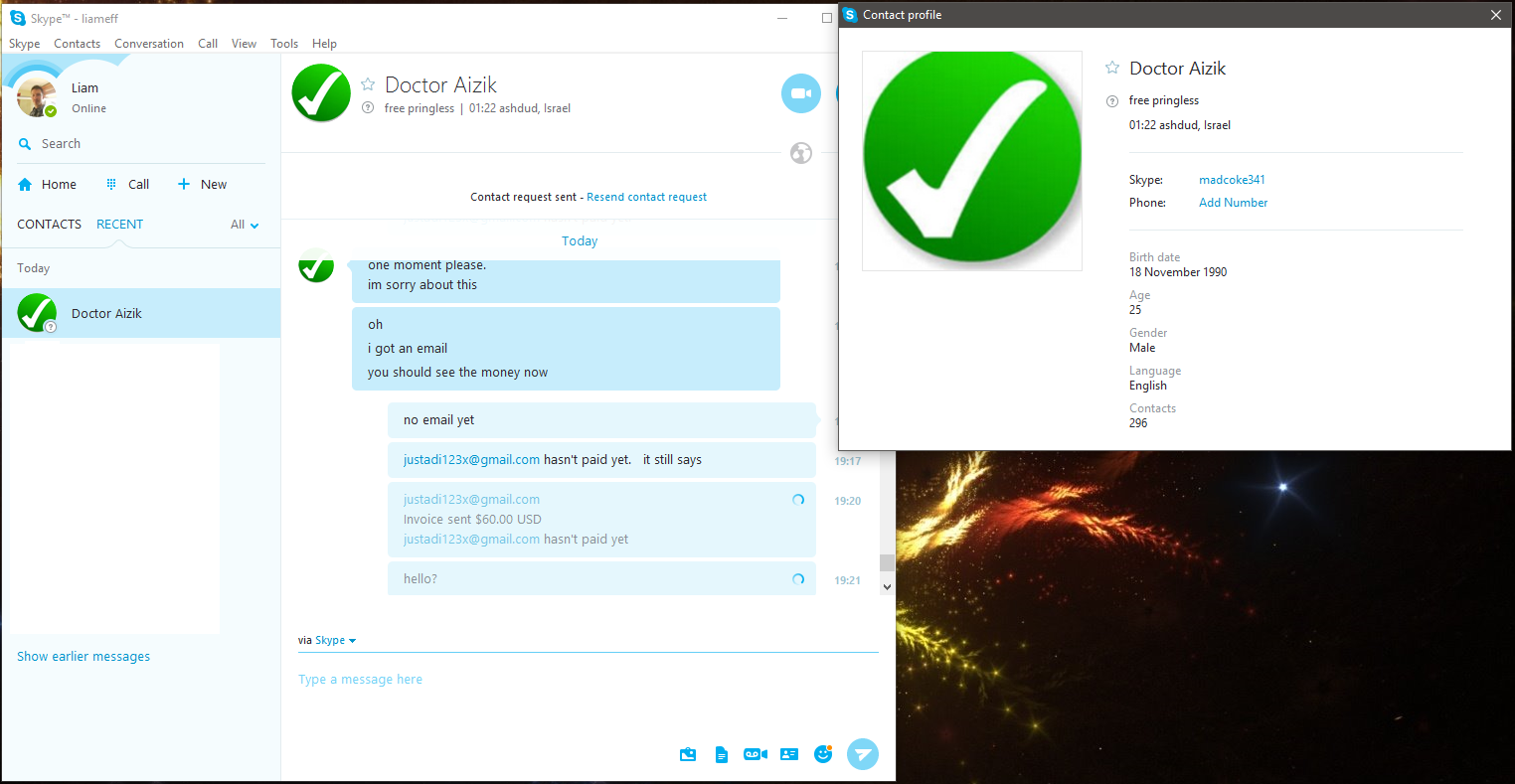Click the Add Number link

point(1233,203)
